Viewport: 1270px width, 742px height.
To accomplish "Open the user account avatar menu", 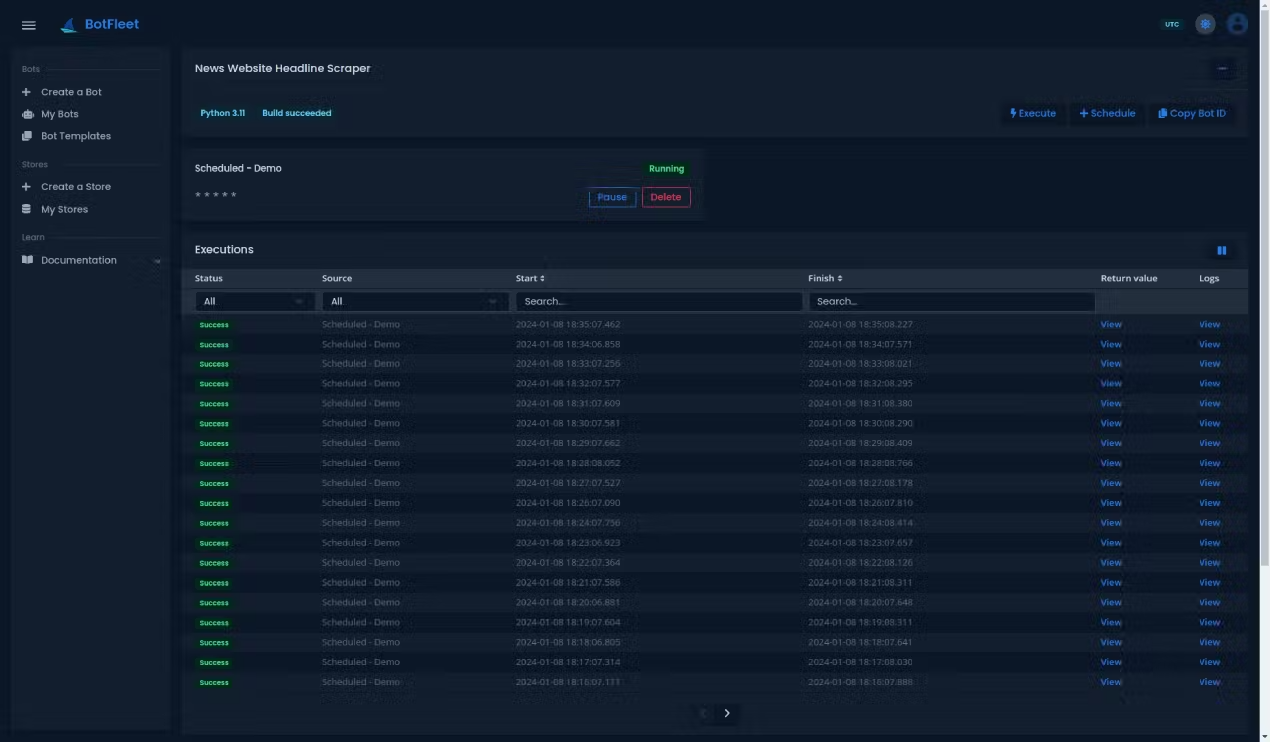I will point(1237,24).
